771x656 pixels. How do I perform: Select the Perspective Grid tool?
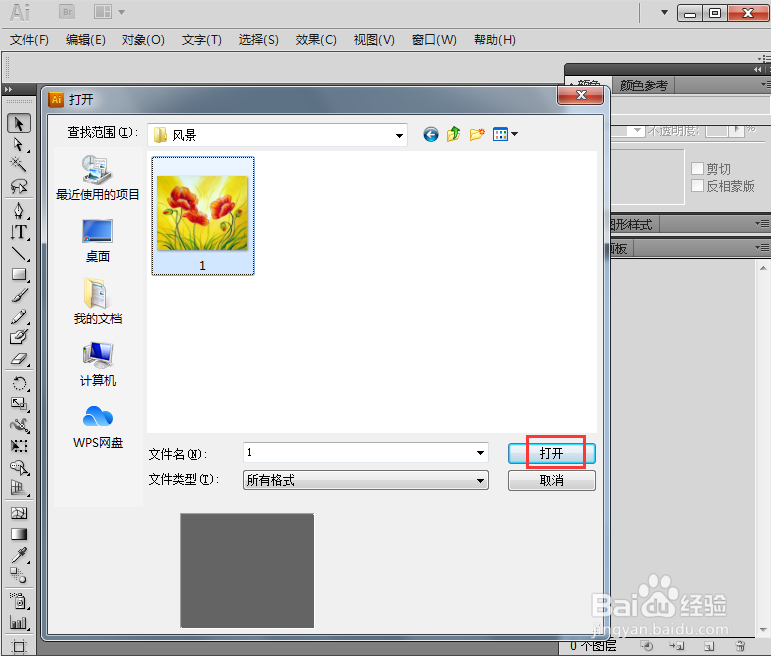[x=19, y=488]
